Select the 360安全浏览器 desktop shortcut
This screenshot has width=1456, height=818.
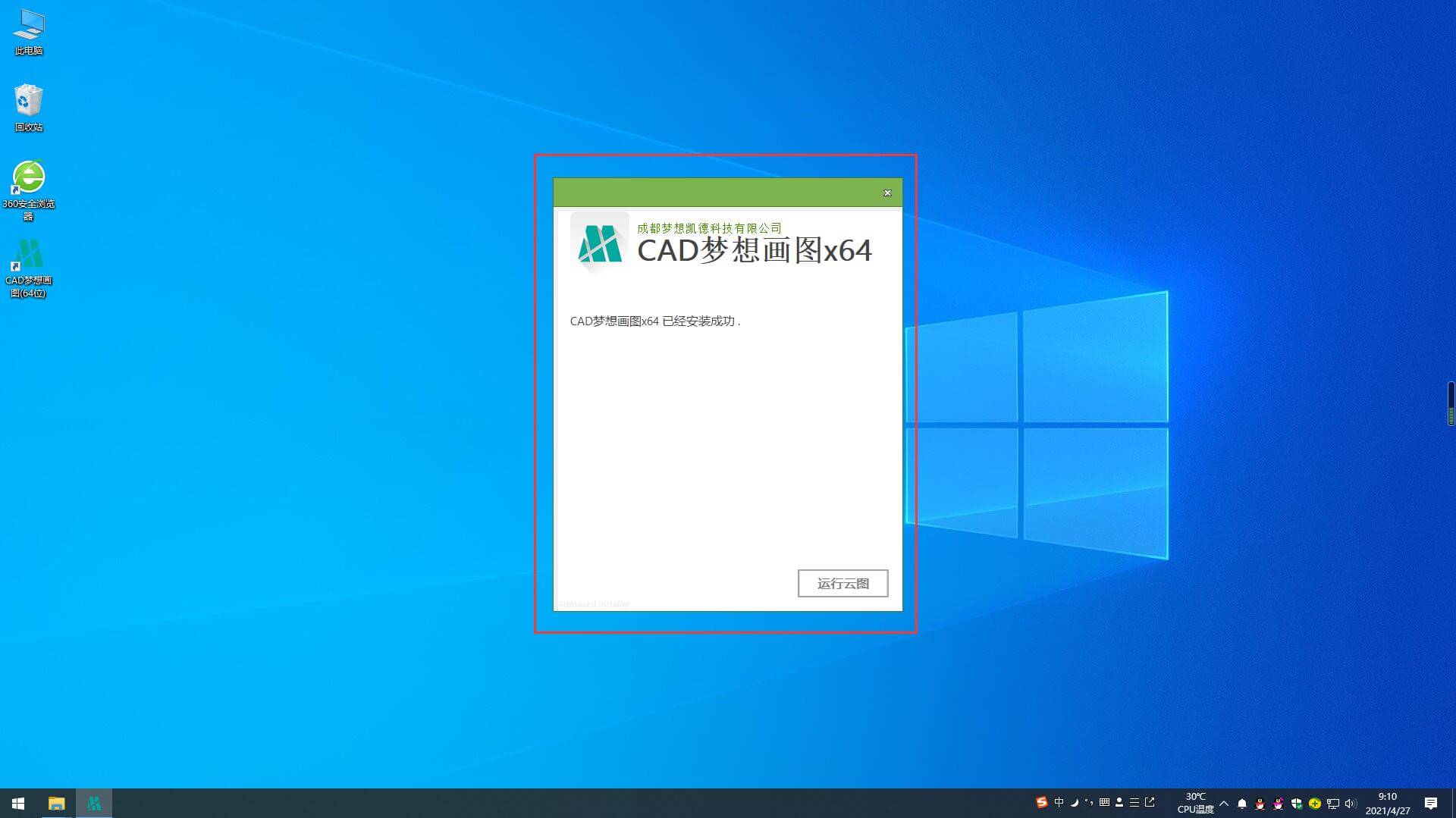point(29,190)
